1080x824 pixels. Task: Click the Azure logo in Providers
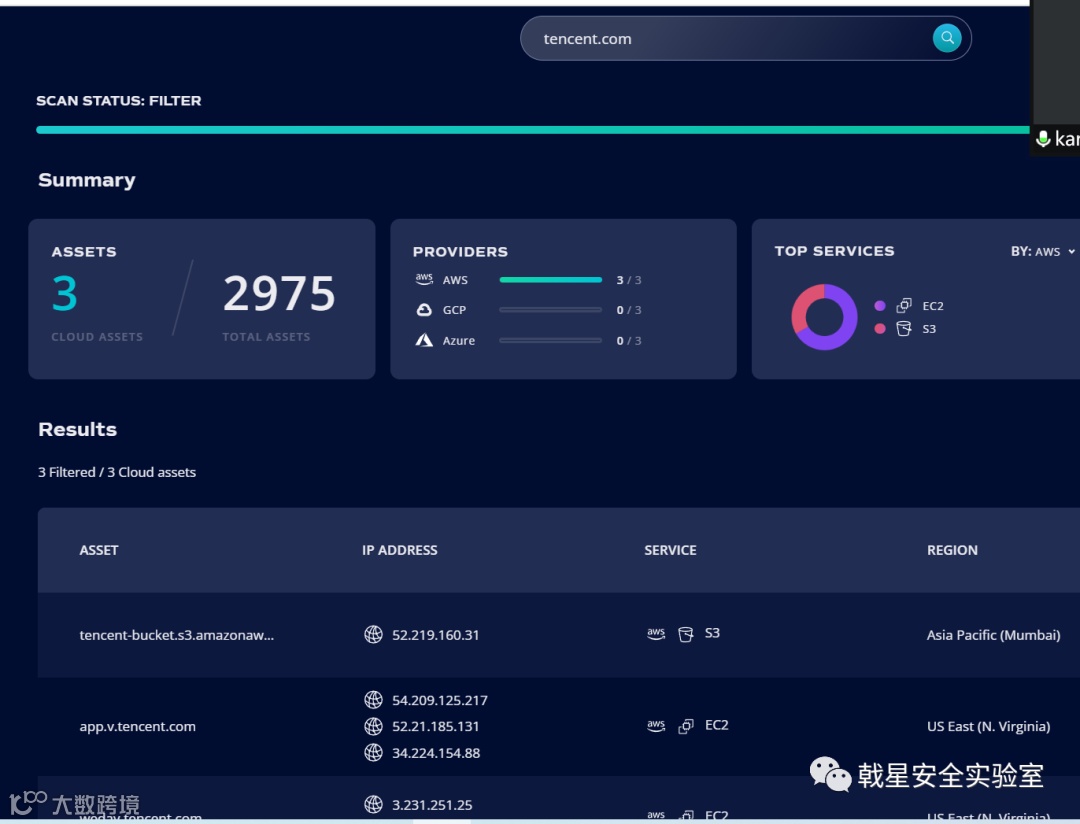pos(424,340)
